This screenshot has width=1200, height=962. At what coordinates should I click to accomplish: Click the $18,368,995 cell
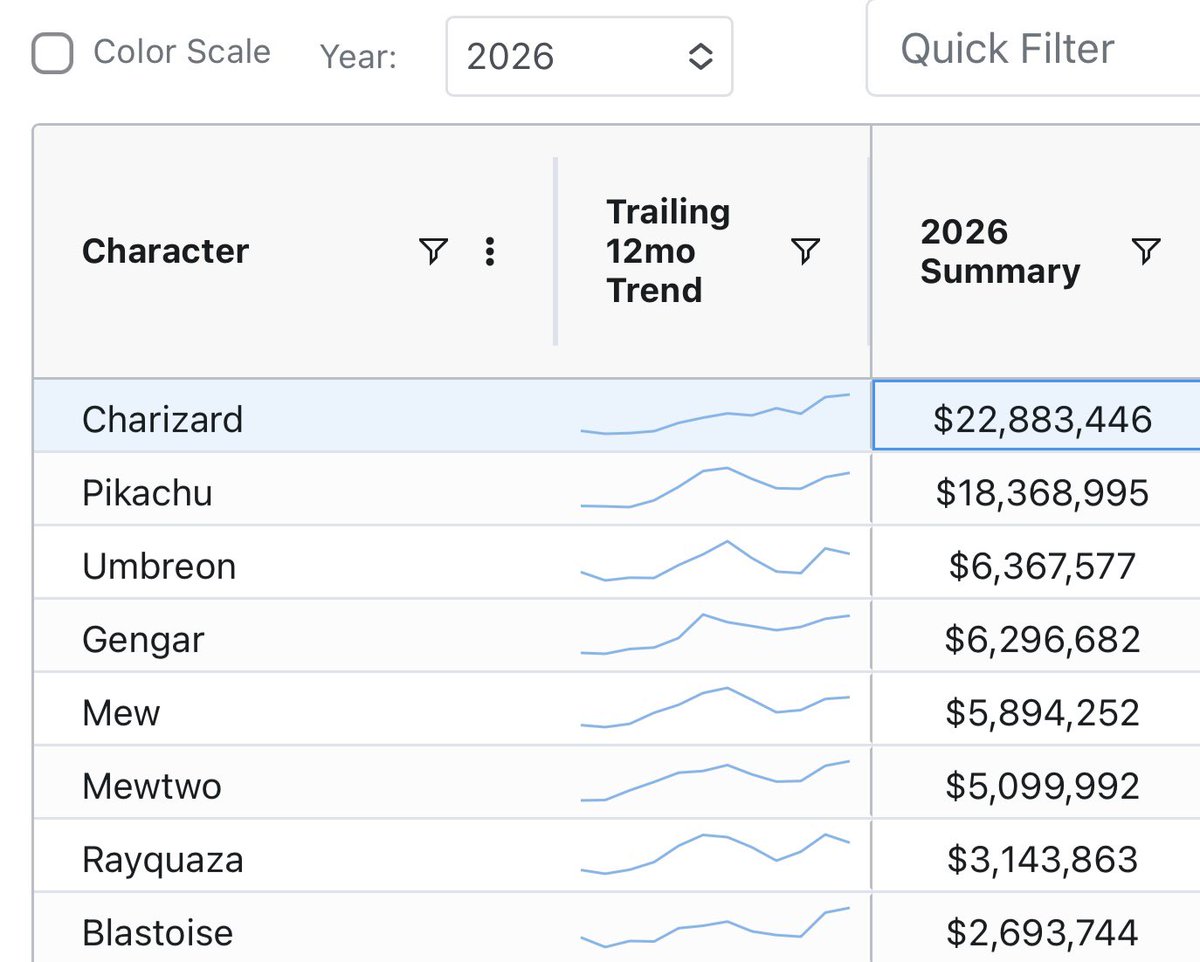[x=1037, y=489]
